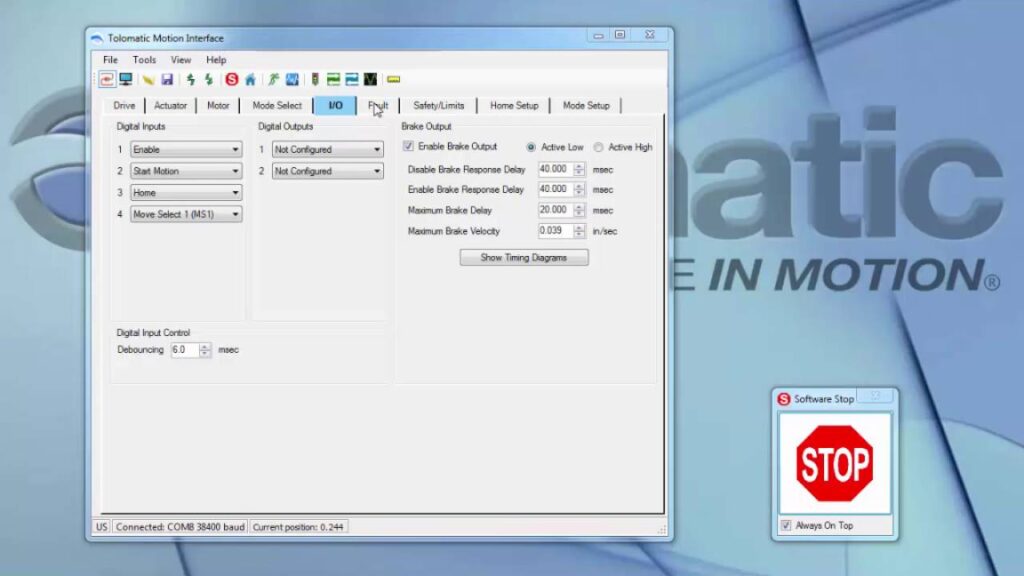
Task: Click the black oscilloscope toolbar icon
Action: pos(370,79)
